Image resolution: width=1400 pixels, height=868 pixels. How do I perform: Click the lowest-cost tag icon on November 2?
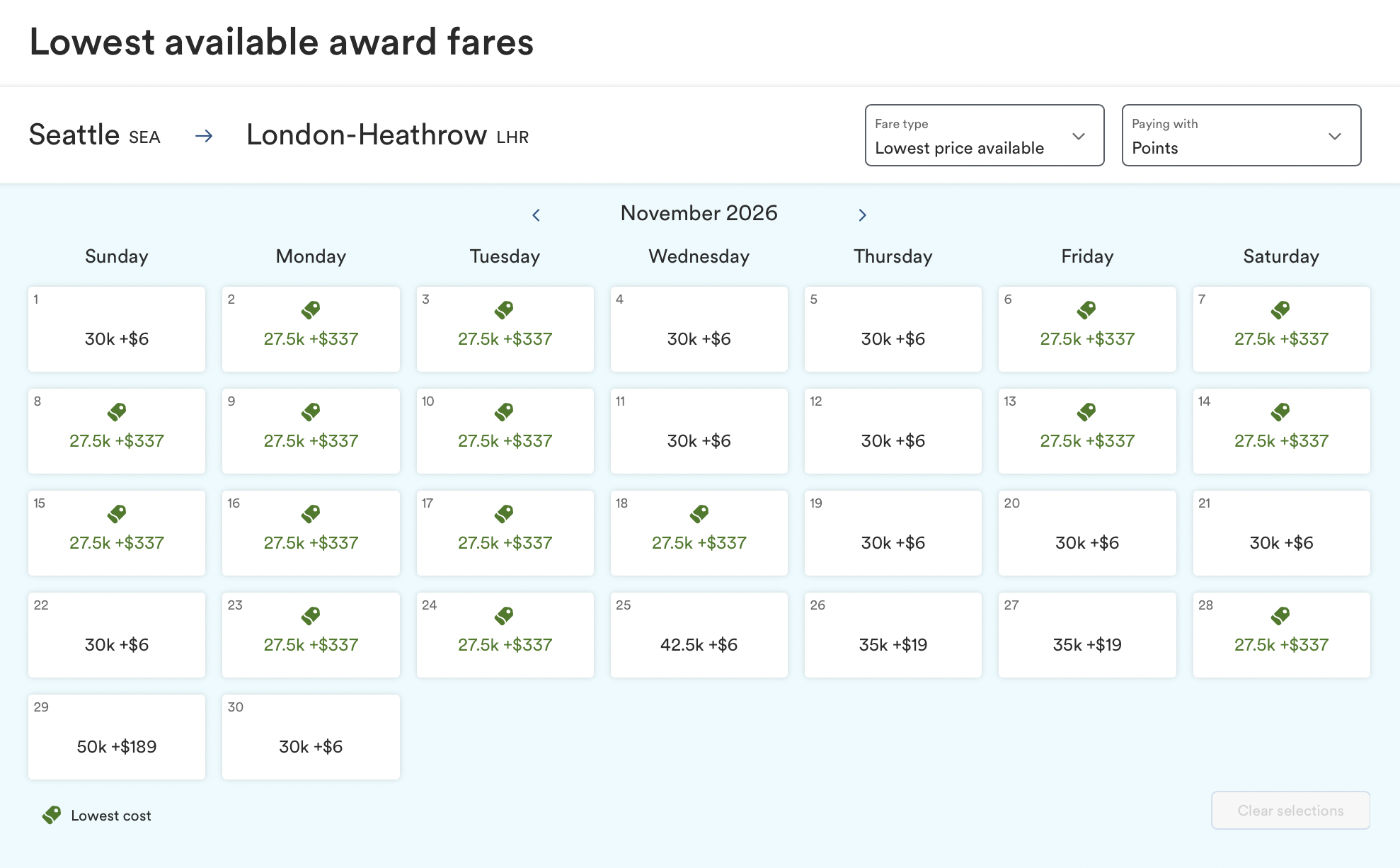pos(310,309)
